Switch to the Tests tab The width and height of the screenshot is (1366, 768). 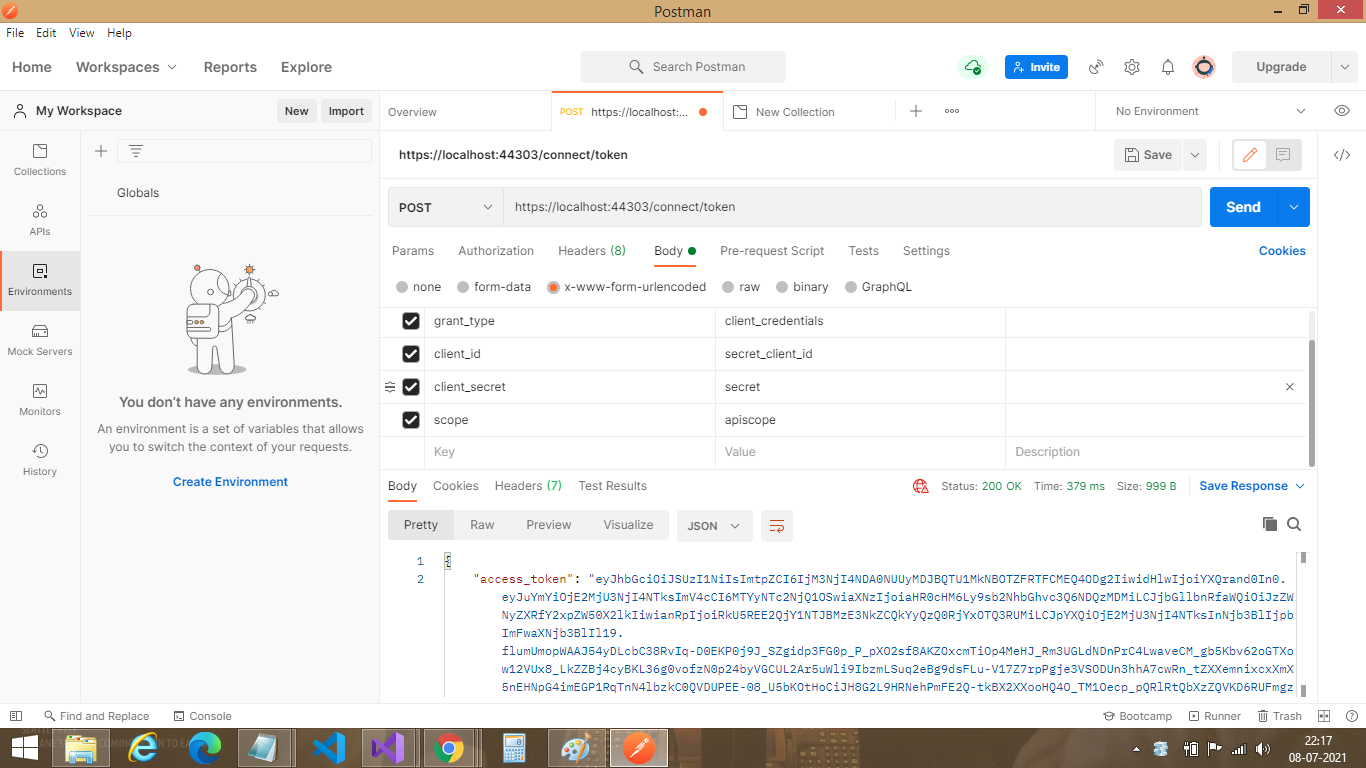pos(864,251)
